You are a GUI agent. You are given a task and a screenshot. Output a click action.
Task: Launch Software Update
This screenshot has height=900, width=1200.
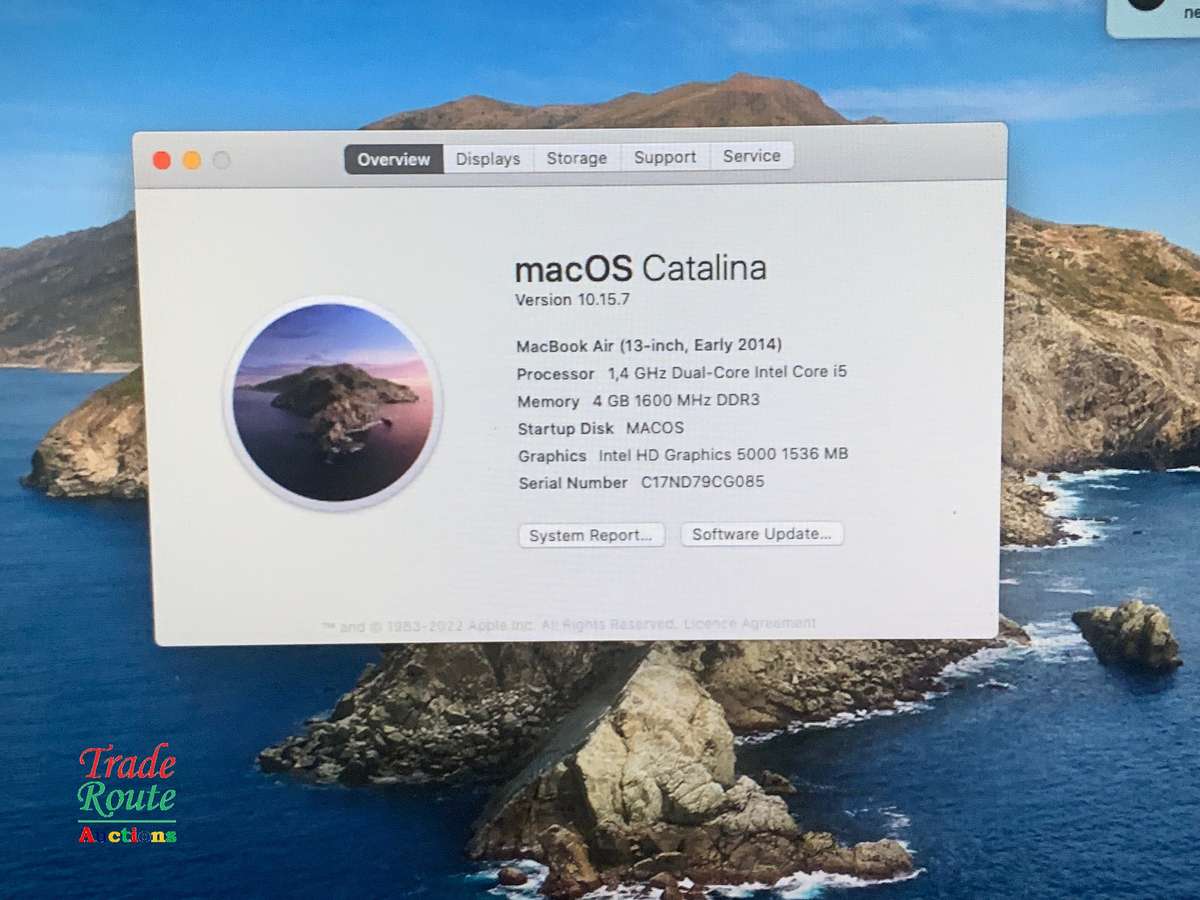pos(762,533)
